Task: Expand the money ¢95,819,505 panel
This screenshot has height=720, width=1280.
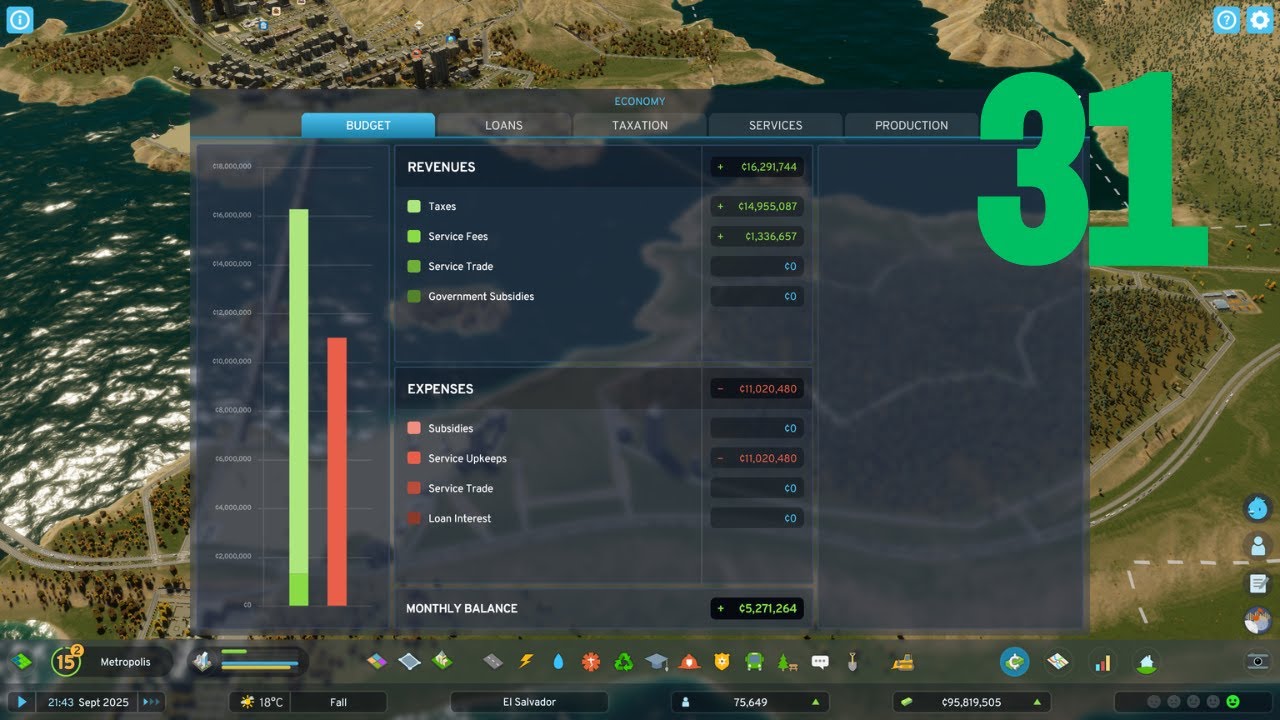Action: pos(971,702)
